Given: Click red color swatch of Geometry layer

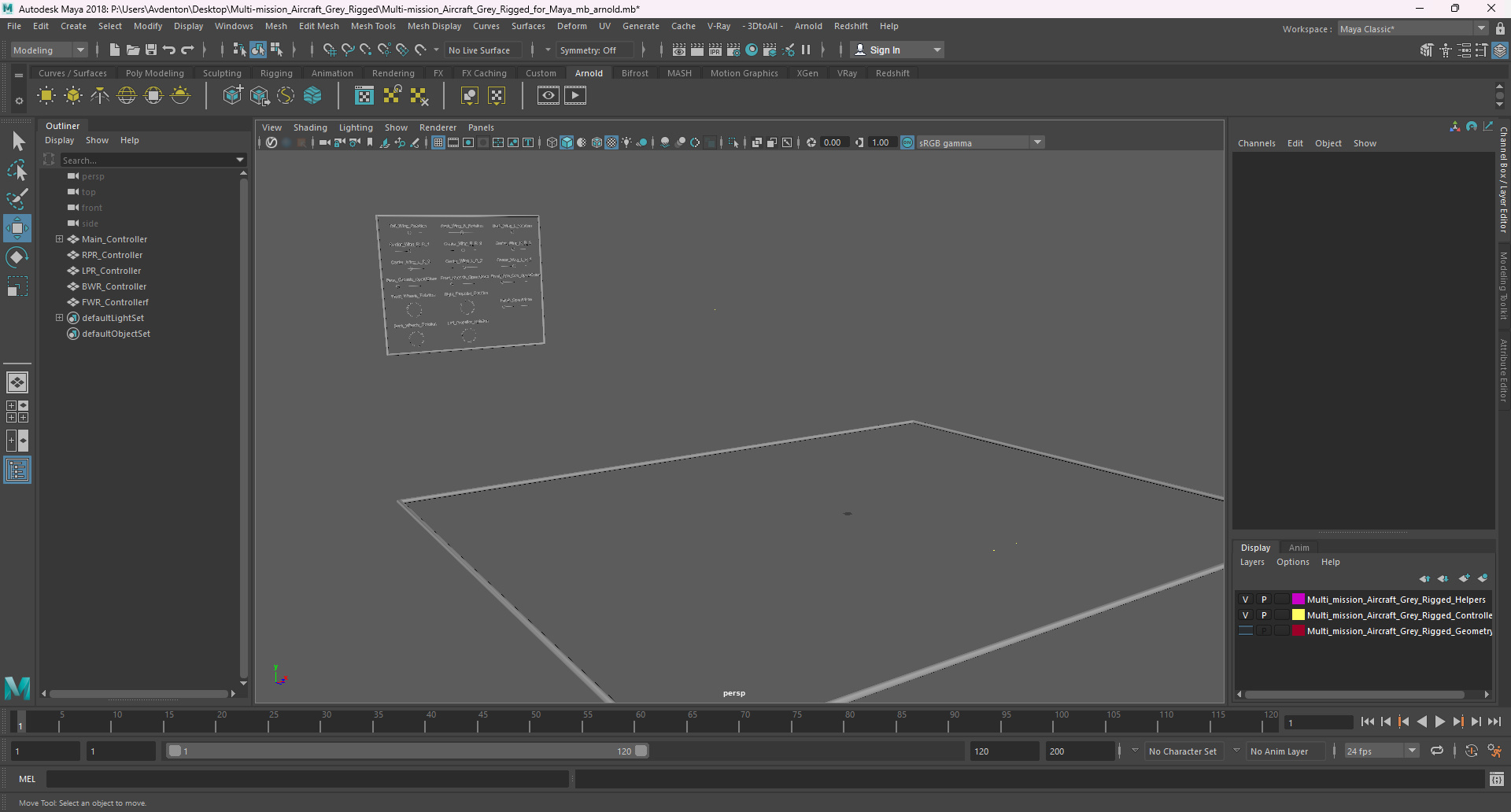Looking at the screenshot, I should (x=1298, y=631).
